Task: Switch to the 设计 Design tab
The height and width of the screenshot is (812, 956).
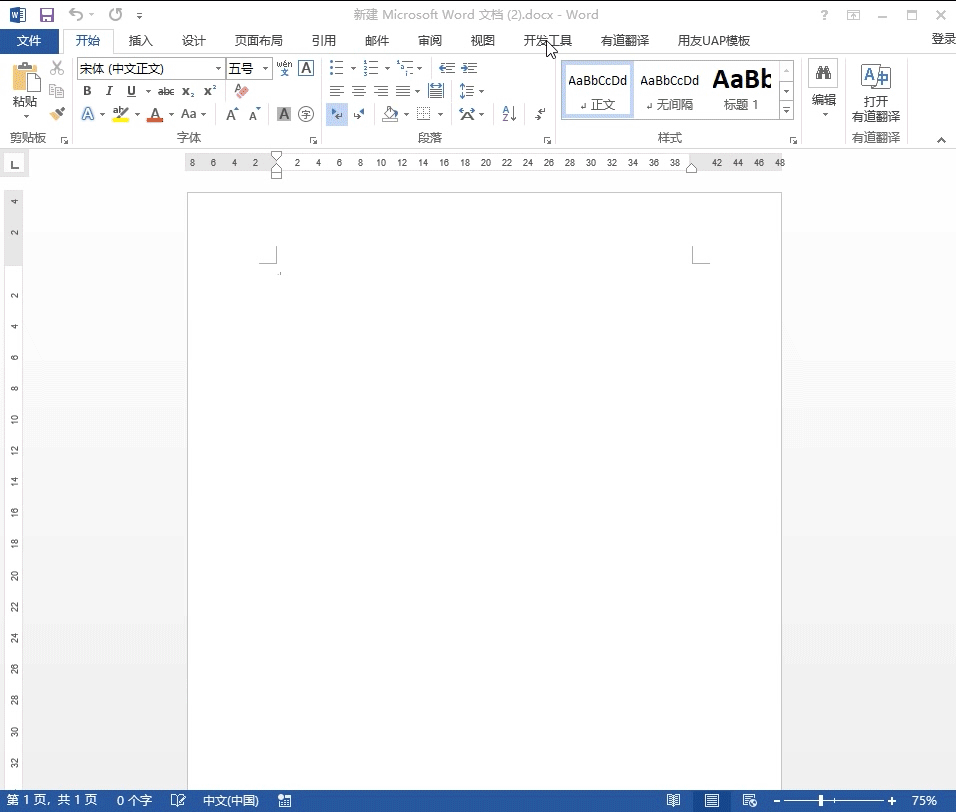Action: [194, 41]
